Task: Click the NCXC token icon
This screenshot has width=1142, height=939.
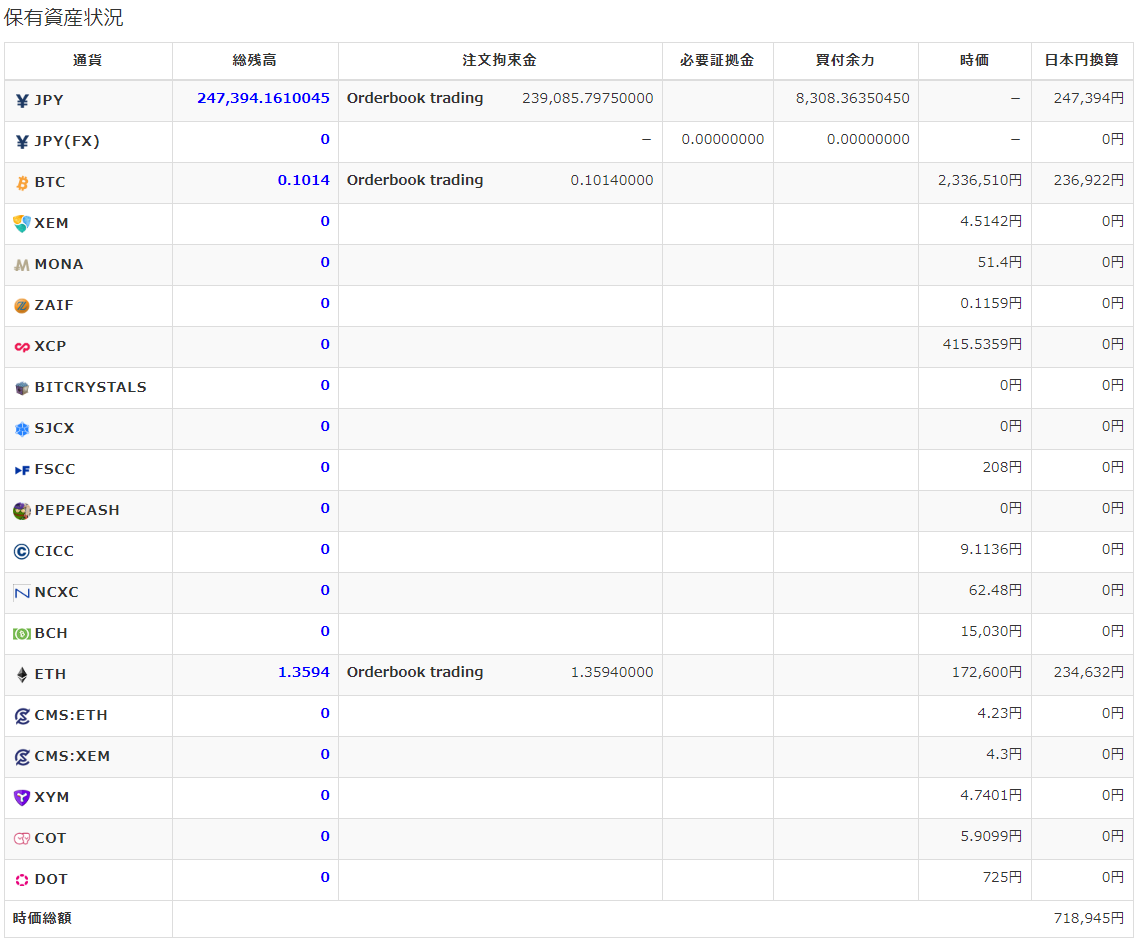Action: (x=22, y=593)
